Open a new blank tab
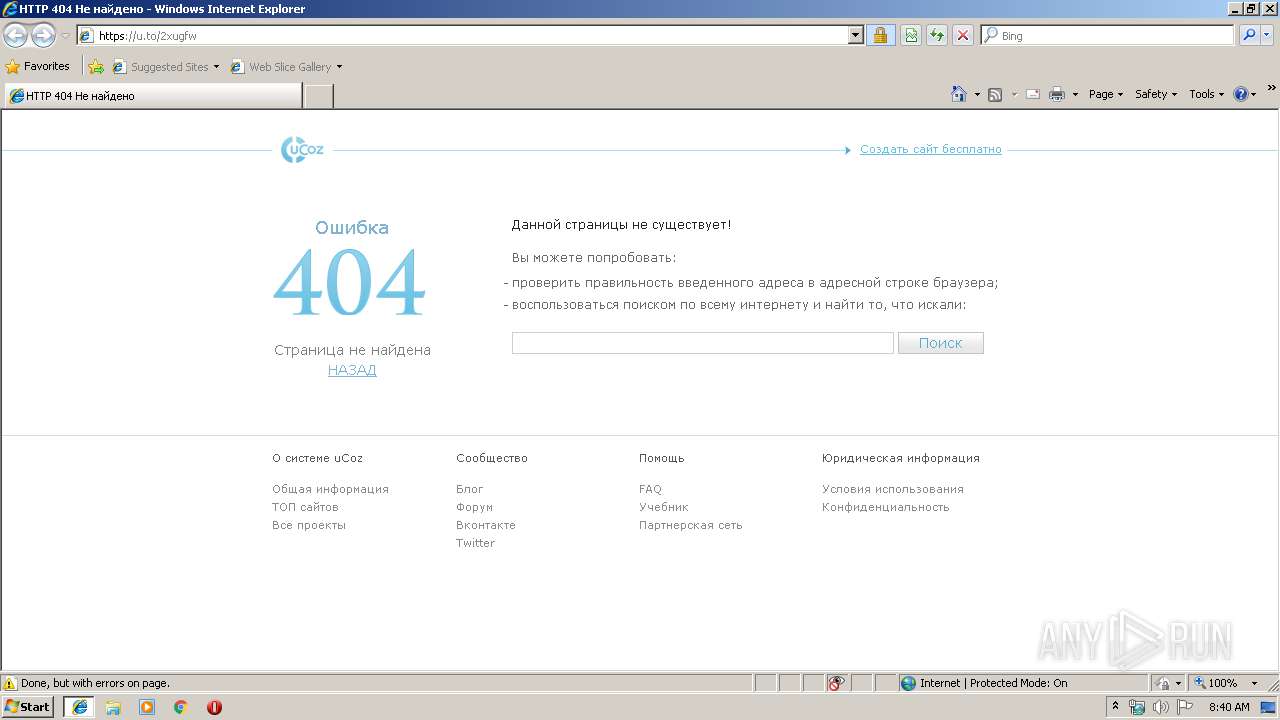1280x720 pixels. [318, 96]
